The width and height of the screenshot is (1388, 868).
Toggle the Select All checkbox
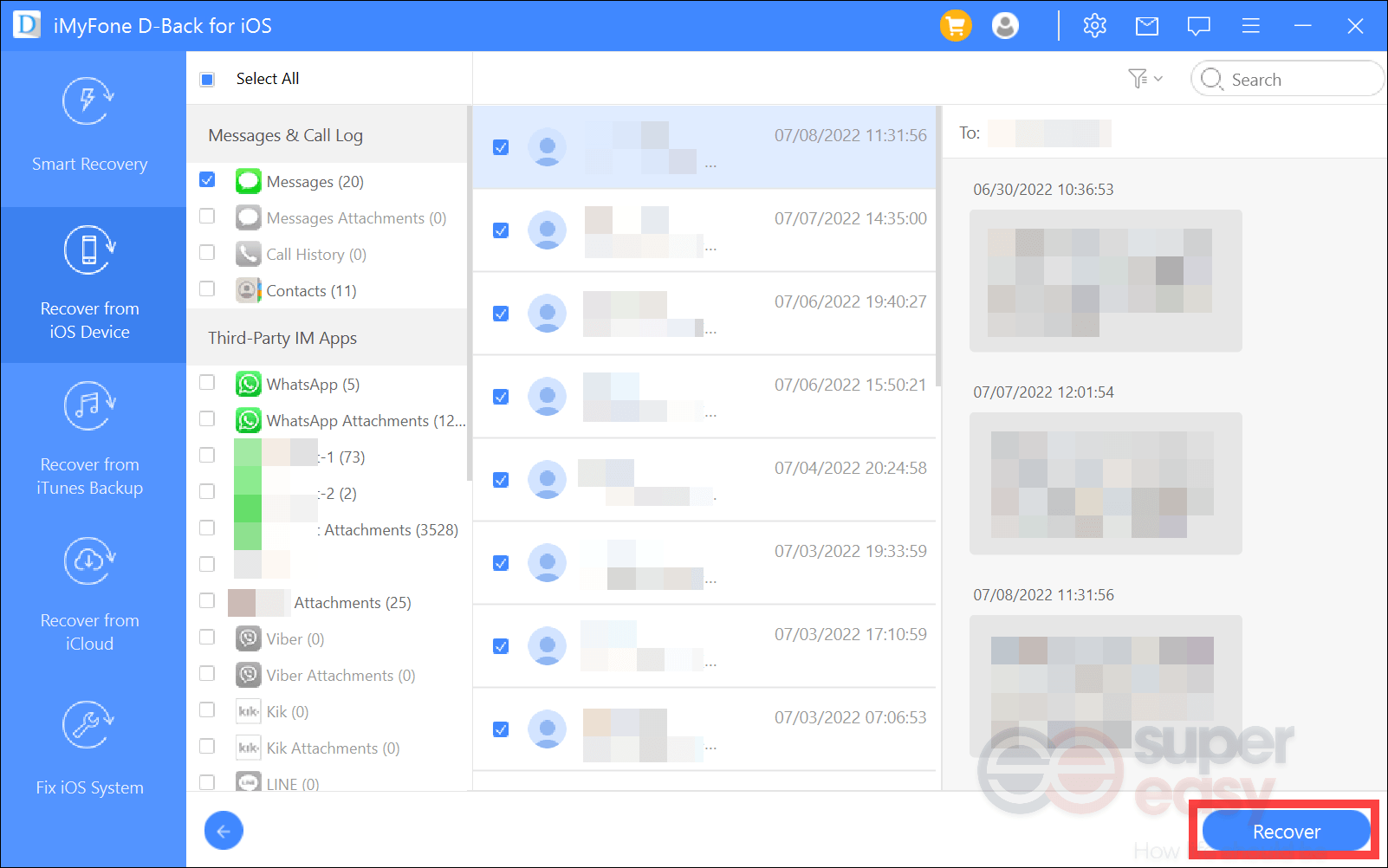click(207, 80)
